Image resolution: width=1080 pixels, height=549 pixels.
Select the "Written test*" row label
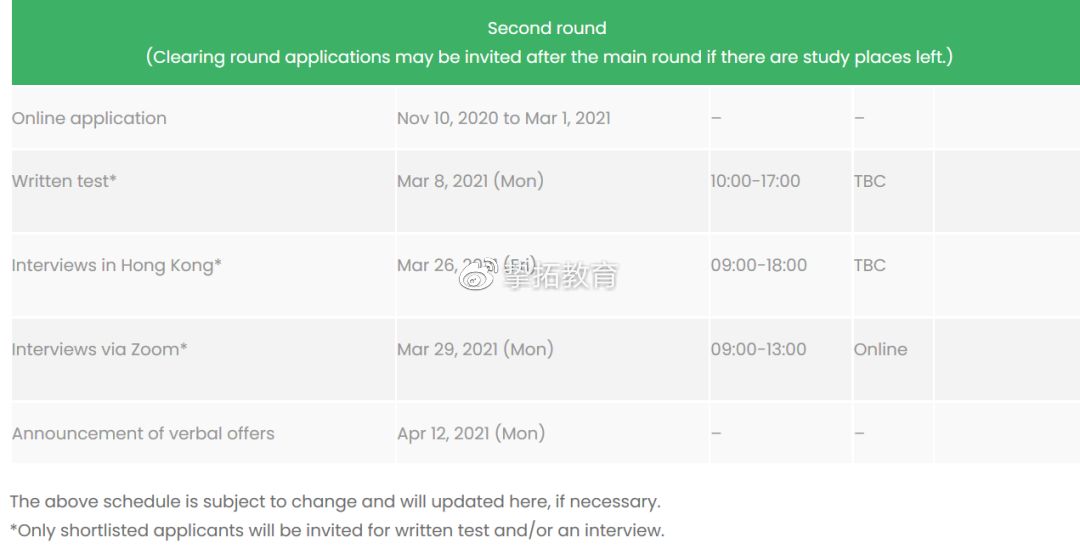(x=64, y=181)
